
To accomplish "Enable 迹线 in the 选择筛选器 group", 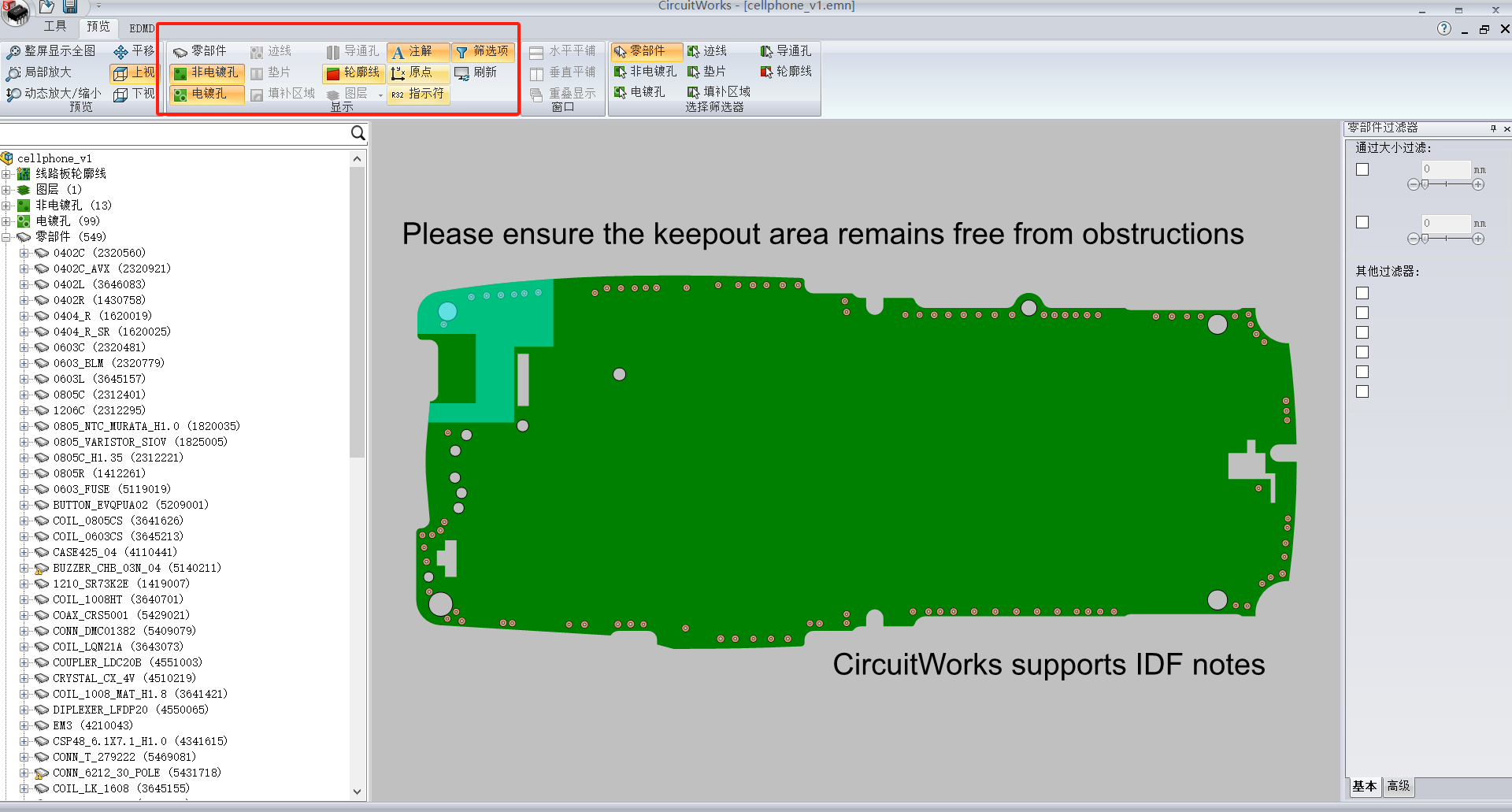I will click(707, 51).
